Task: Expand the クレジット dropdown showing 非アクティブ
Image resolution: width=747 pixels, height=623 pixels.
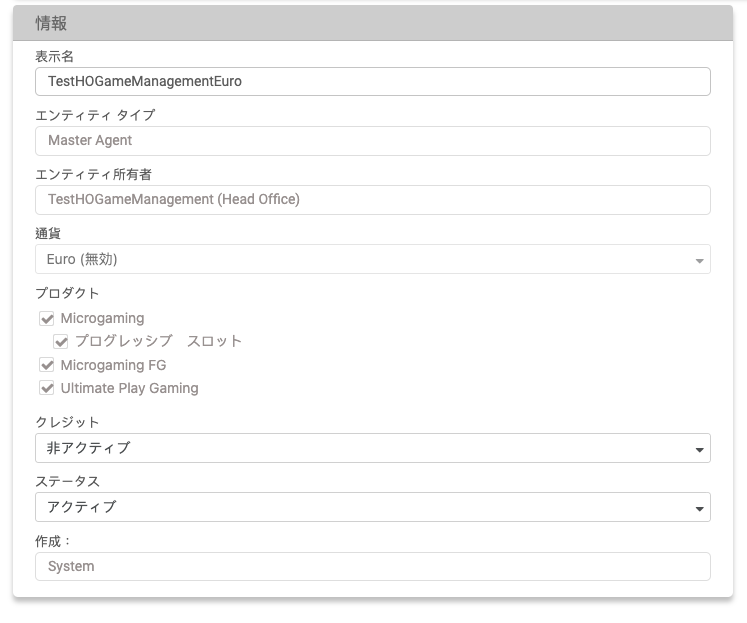Action: coord(372,448)
